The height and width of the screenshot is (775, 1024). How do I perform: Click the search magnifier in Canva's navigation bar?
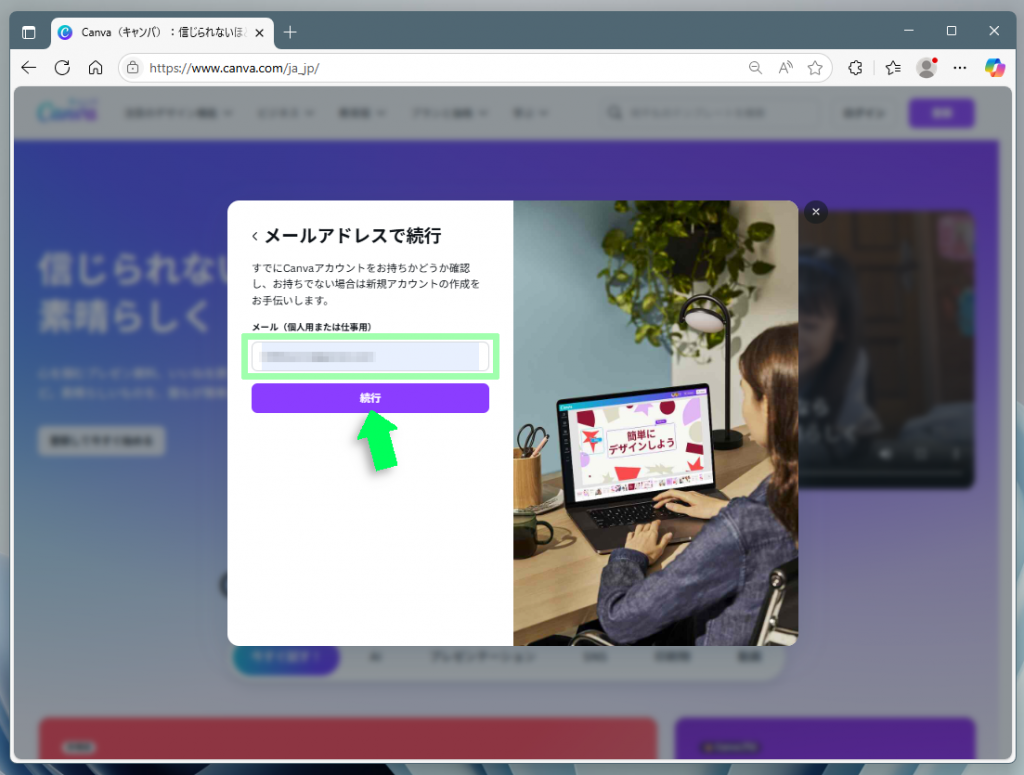coord(613,112)
